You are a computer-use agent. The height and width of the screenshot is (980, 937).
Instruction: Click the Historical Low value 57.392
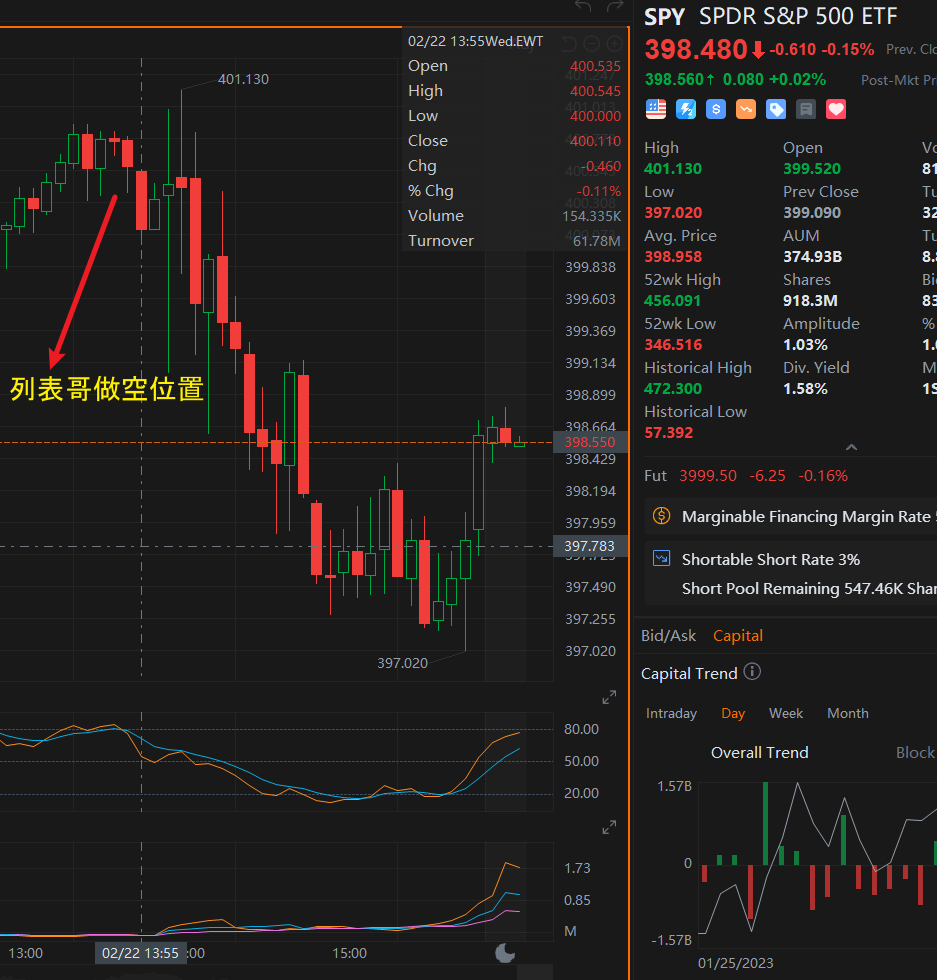(669, 432)
